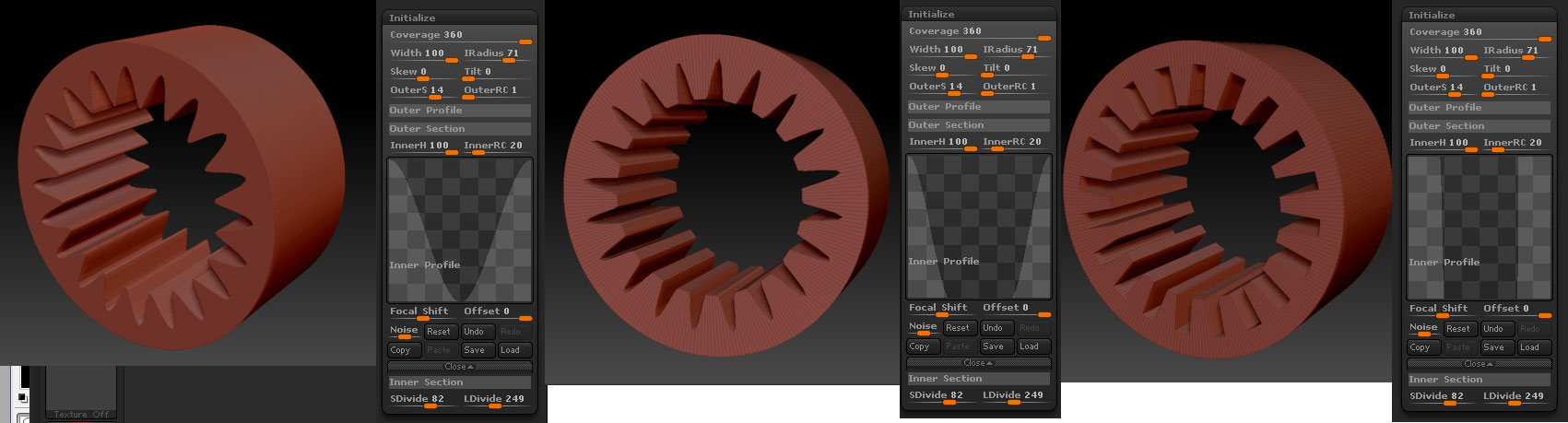
Task: Click the Focal Shift slider in rightmost panel
Action: [1441, 309]
